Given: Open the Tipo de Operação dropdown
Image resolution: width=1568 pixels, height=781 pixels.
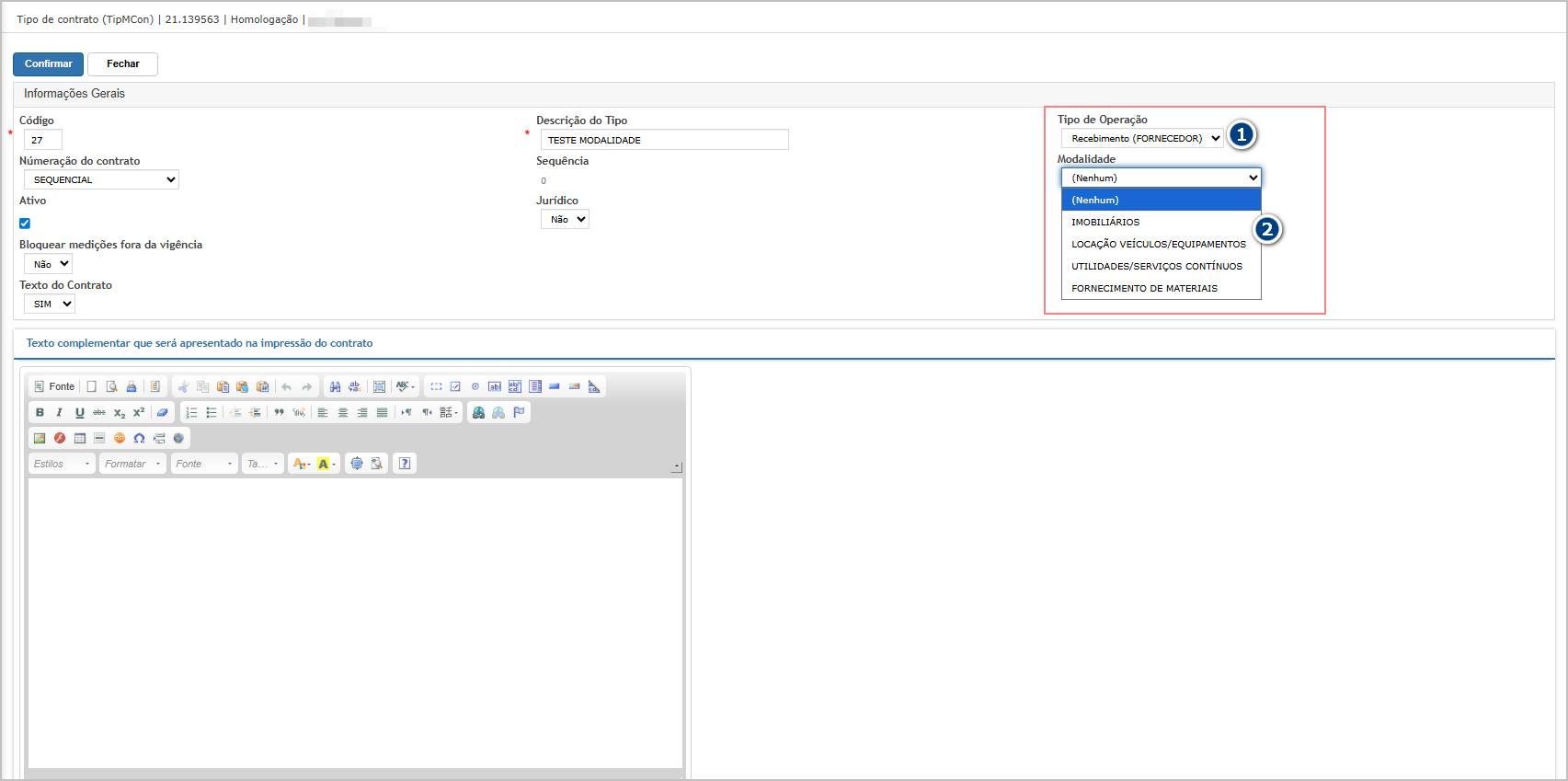Looking at the screenshot, I should [1142, 138].
